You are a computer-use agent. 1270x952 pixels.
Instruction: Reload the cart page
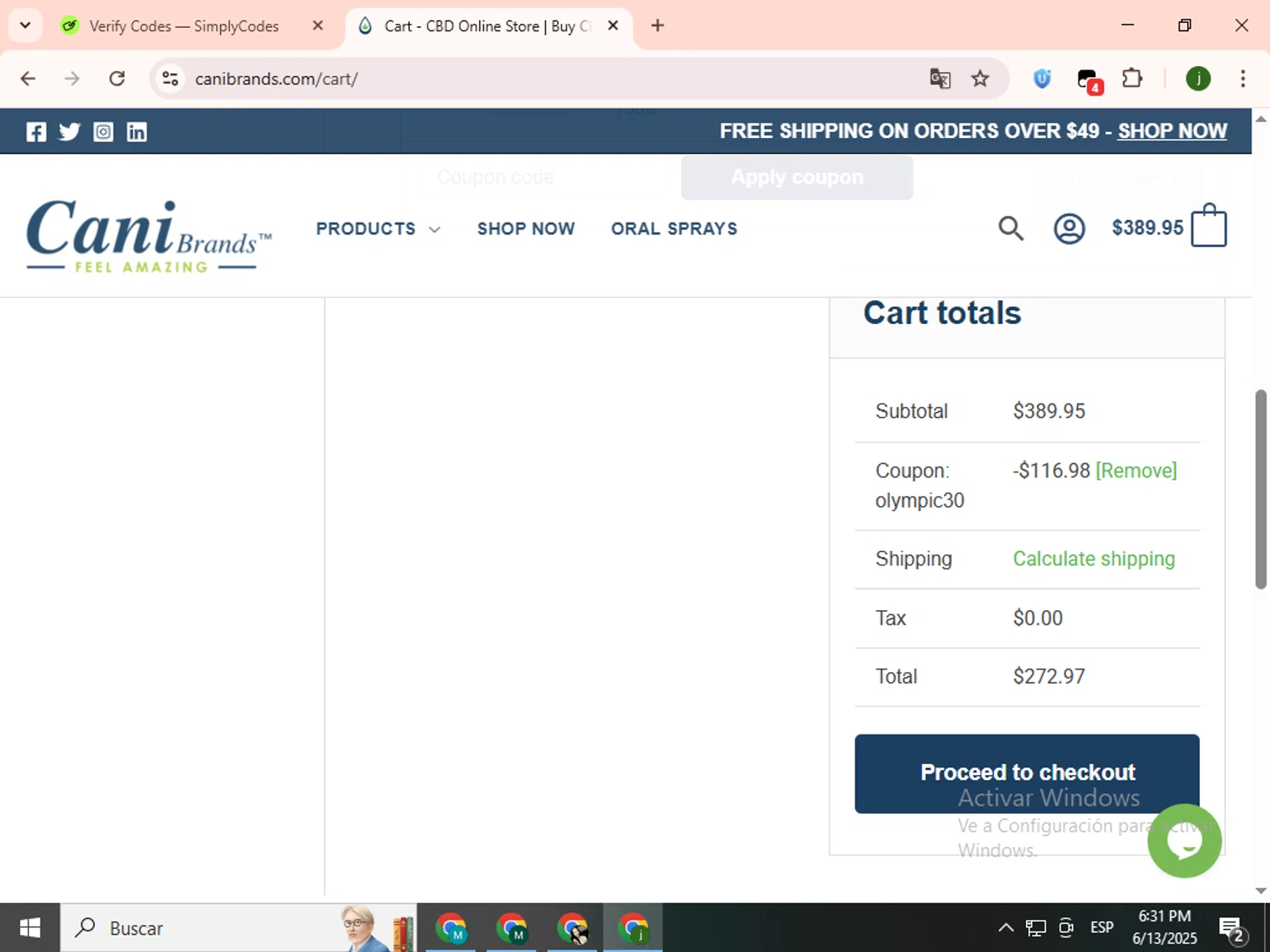(x=117, y=79)
